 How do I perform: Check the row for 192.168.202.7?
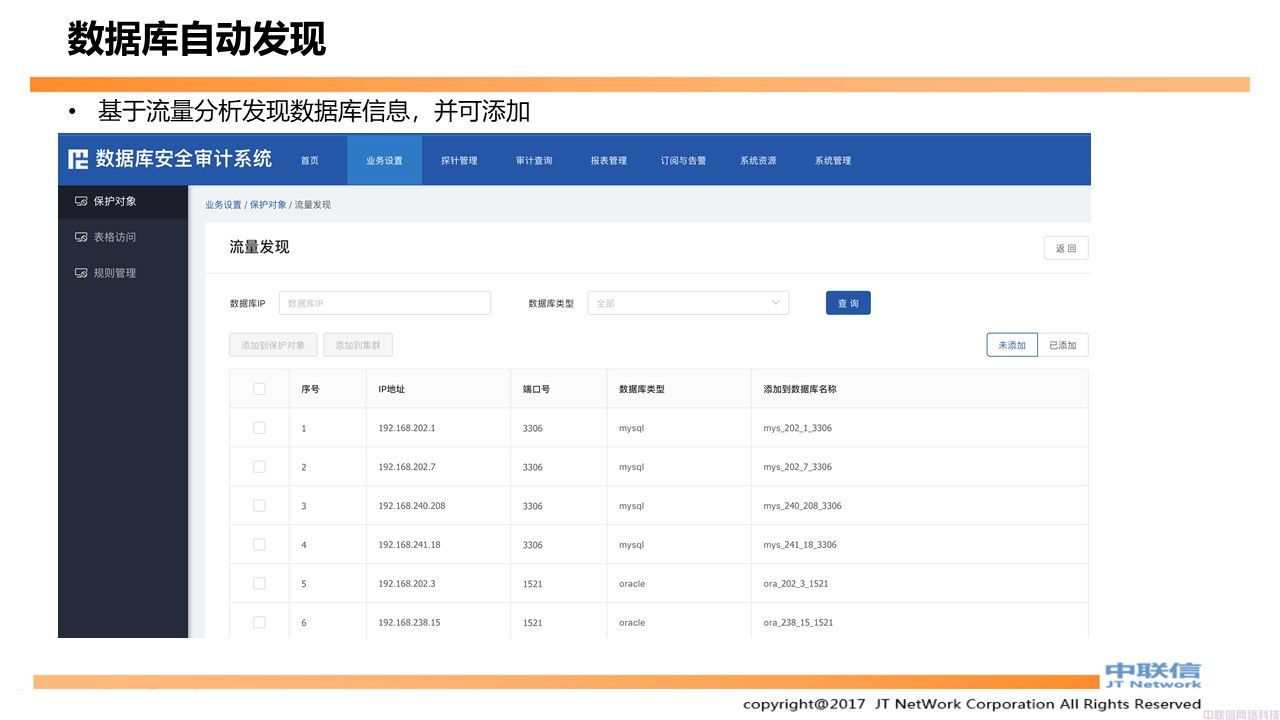click(x=259, y=467)
